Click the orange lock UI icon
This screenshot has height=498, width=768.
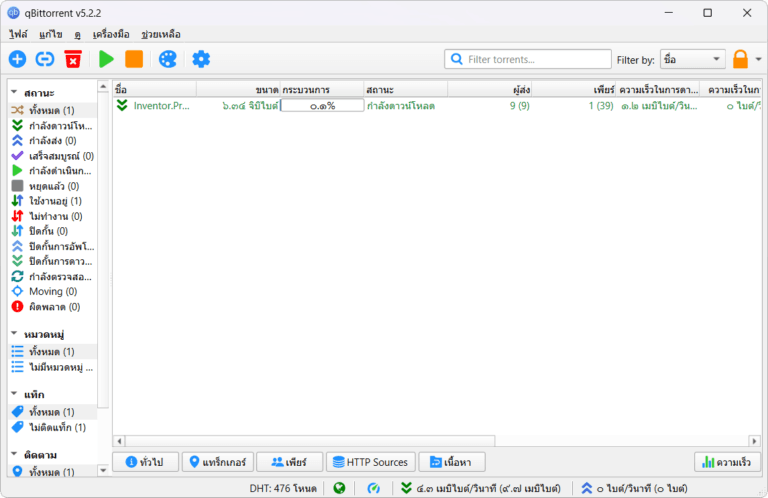point(740,59)
